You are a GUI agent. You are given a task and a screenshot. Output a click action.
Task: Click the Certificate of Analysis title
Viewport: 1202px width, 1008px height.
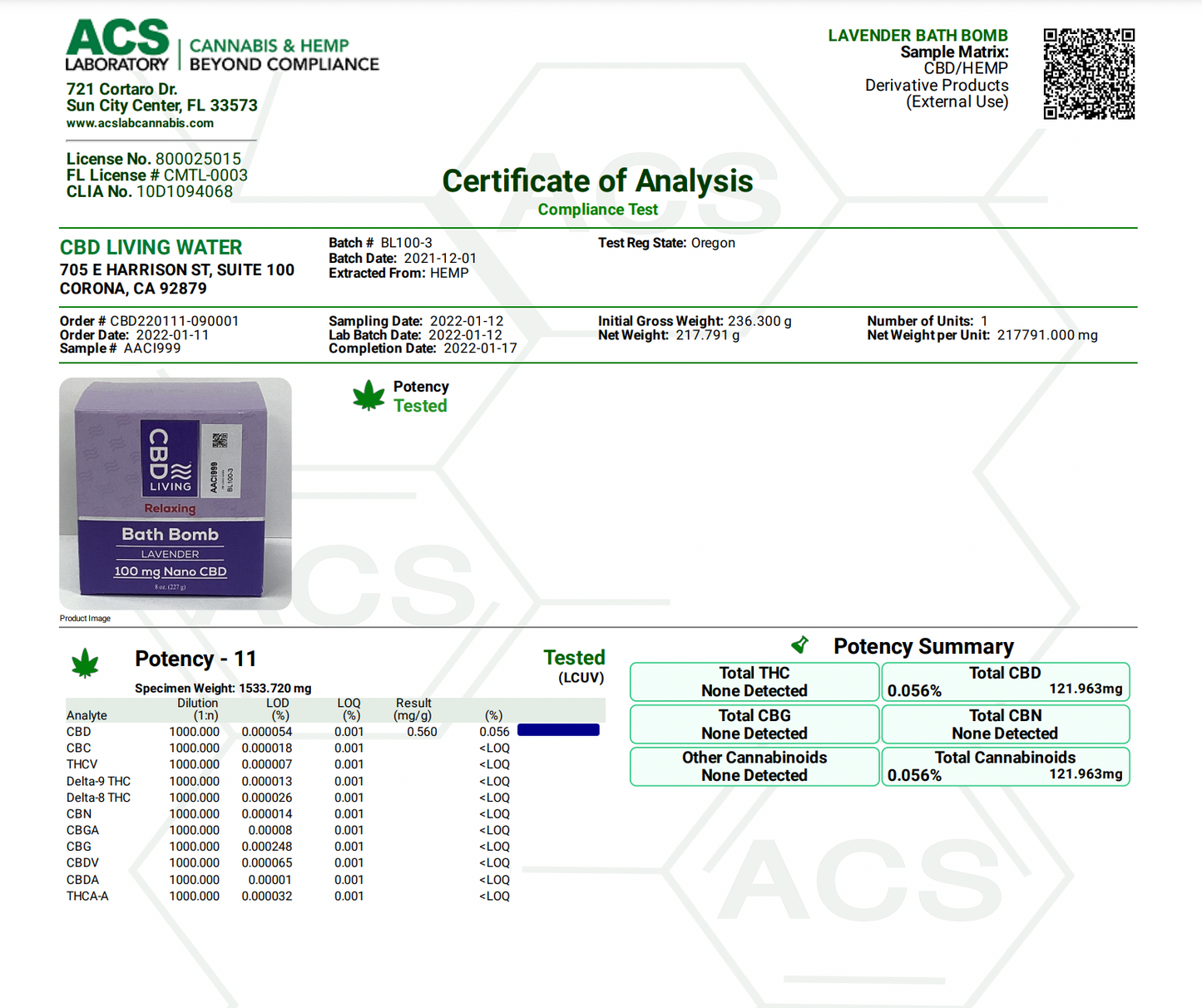(x=597, y=181)
